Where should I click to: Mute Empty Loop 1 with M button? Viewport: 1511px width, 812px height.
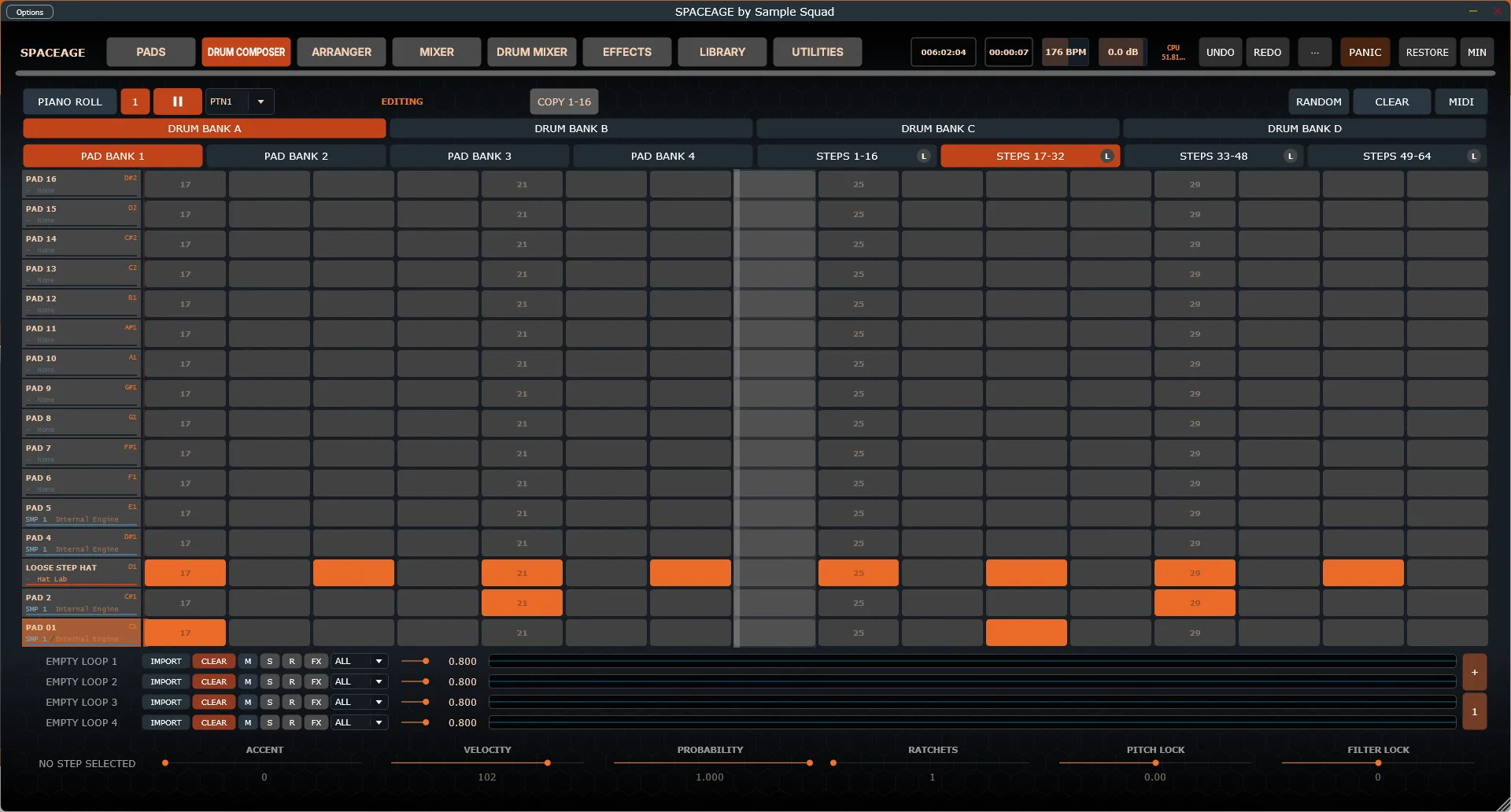[248, 662]
